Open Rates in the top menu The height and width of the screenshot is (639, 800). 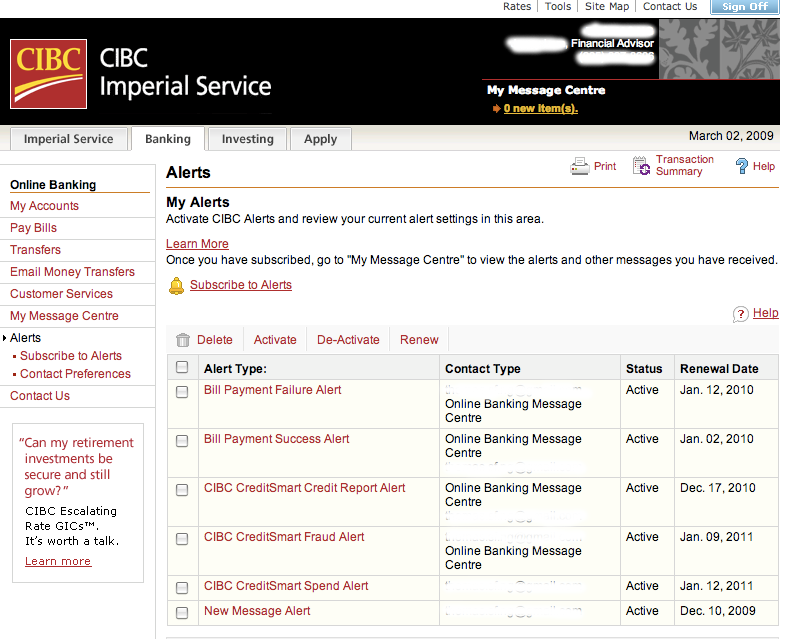click(517, 7)
